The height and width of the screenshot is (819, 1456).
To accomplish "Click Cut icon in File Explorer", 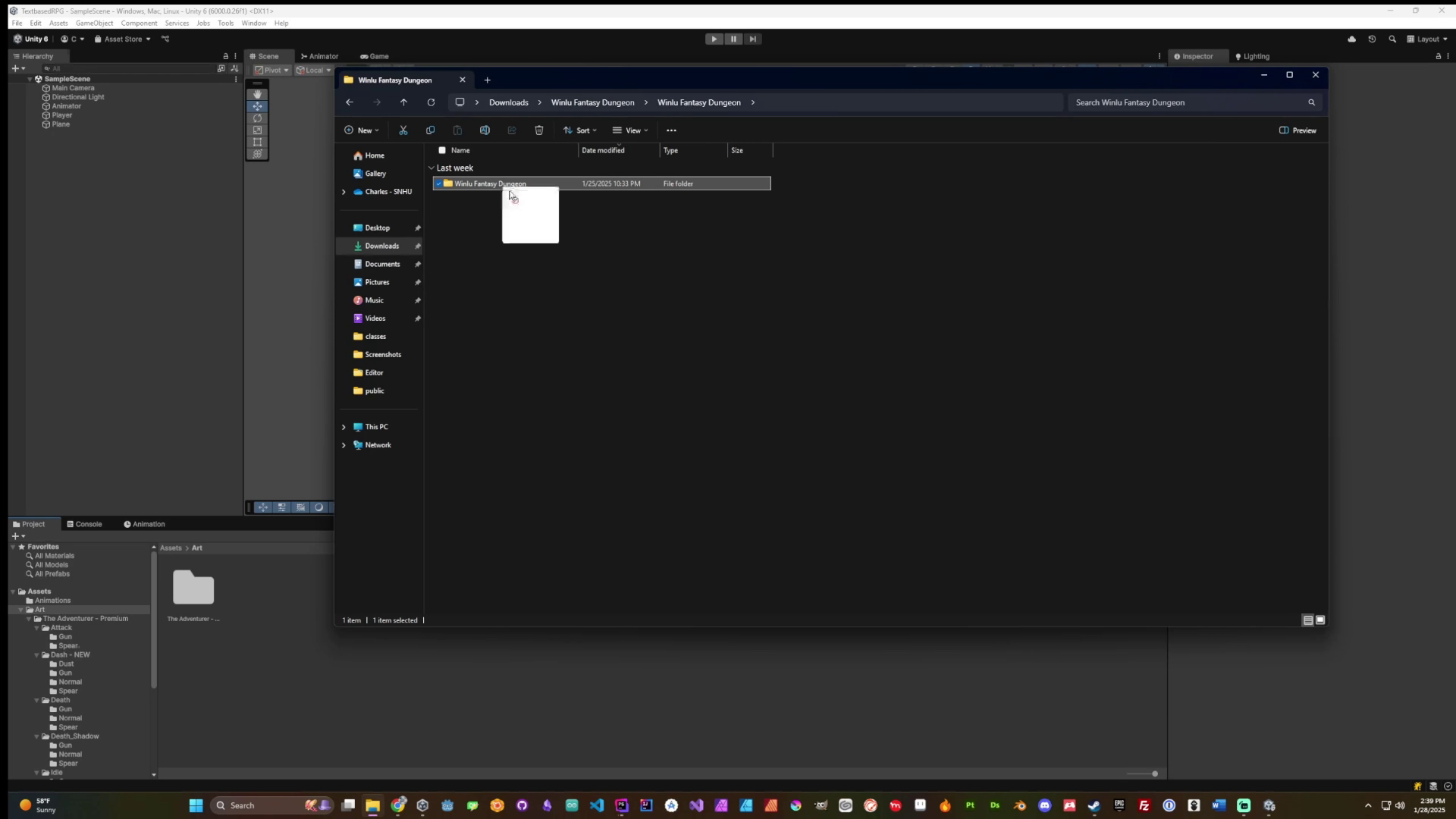I will [x=403, y=130].
